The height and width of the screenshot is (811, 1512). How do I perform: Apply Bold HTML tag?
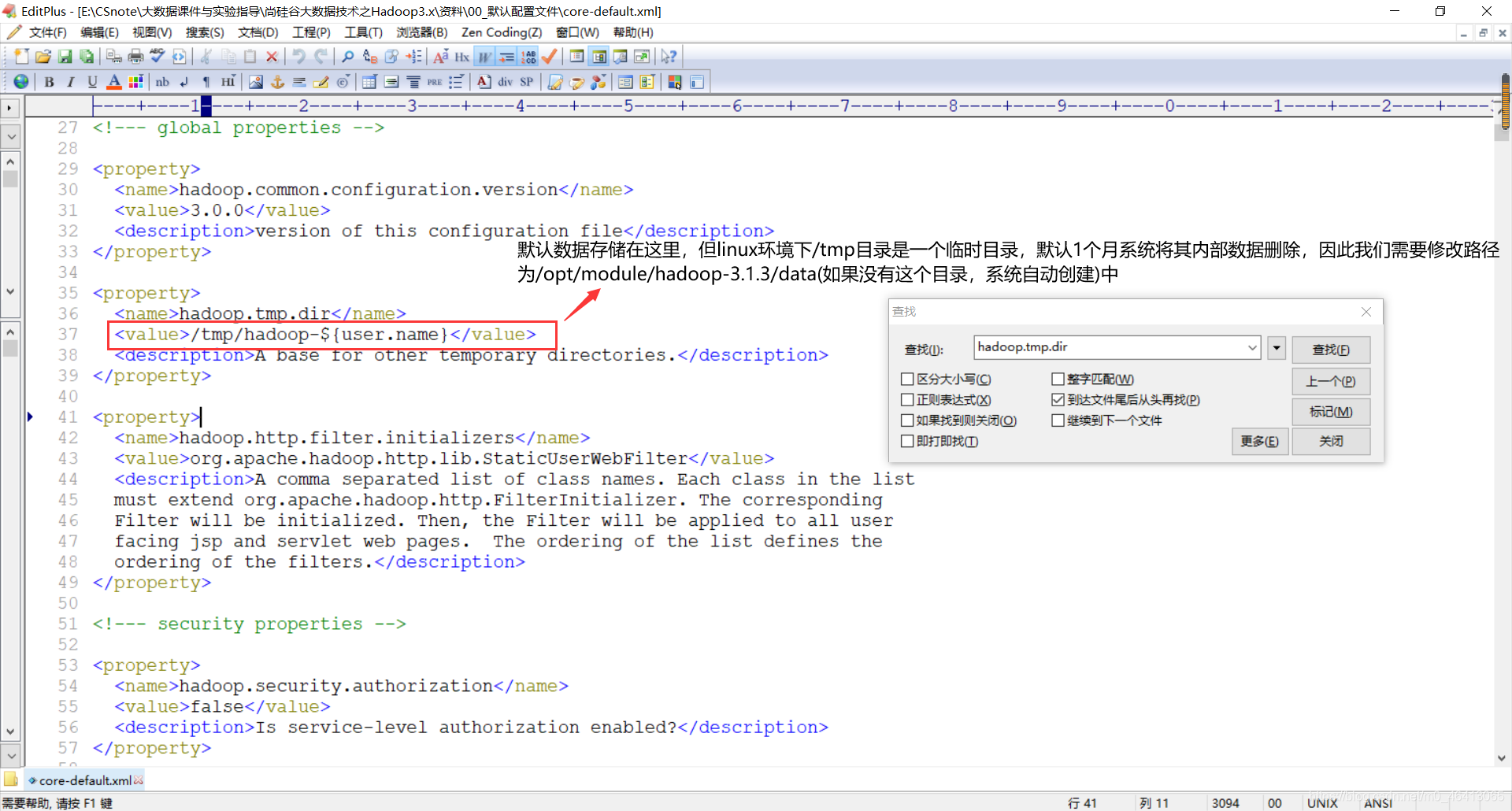click(50, 82)
